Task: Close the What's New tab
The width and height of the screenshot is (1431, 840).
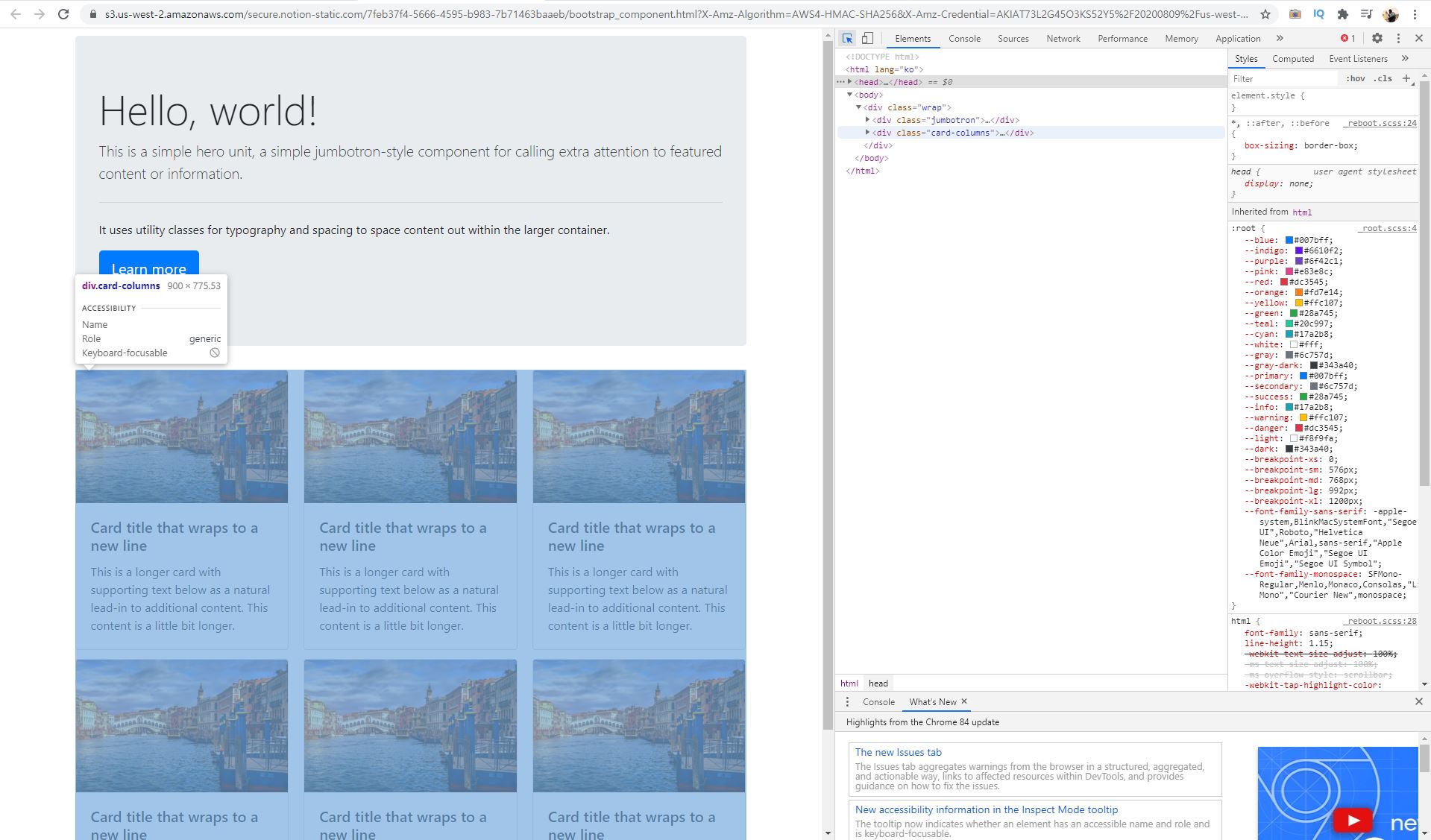Action: tap(964, 701)
